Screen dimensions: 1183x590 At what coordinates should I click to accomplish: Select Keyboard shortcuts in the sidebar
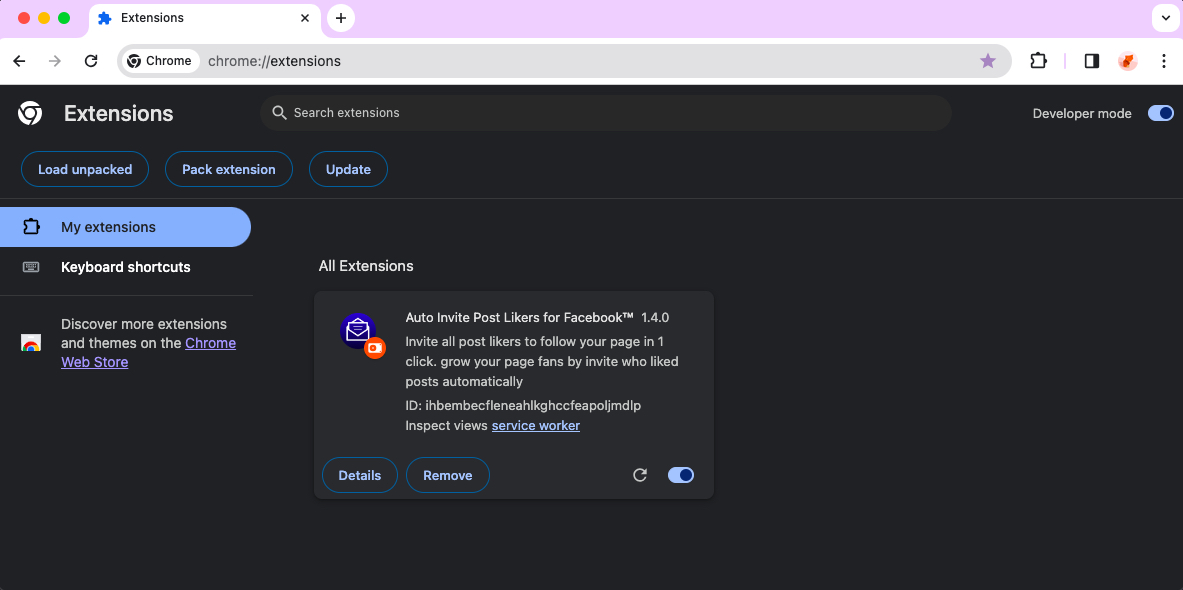coord(125,267)
